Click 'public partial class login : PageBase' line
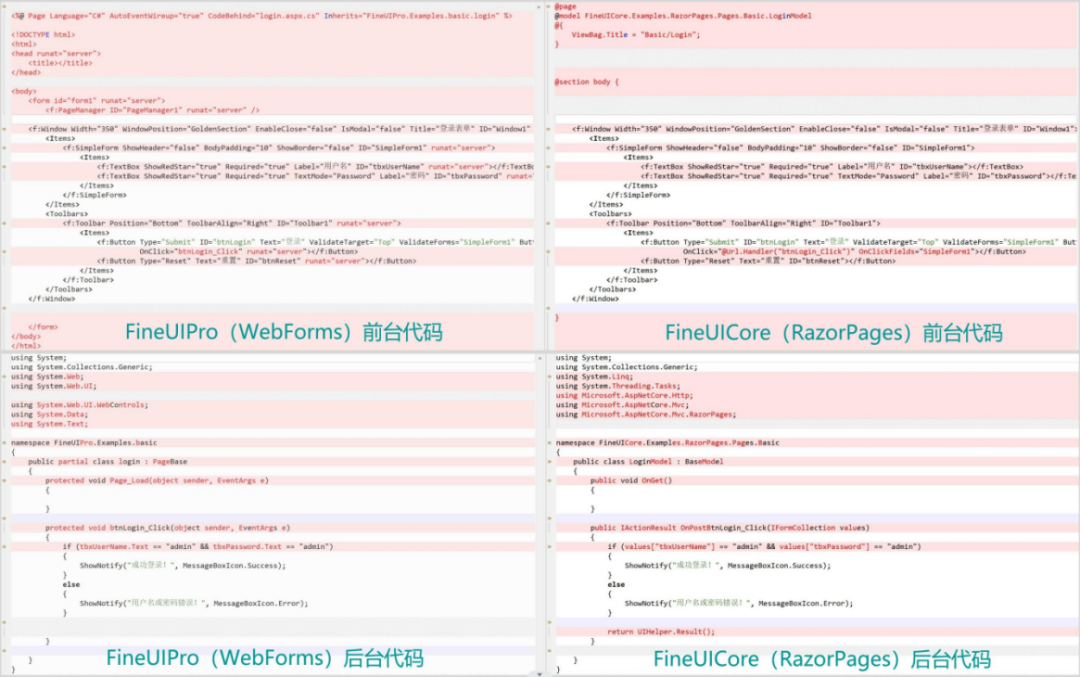1080x677 pixels. (x=107, y=461)
